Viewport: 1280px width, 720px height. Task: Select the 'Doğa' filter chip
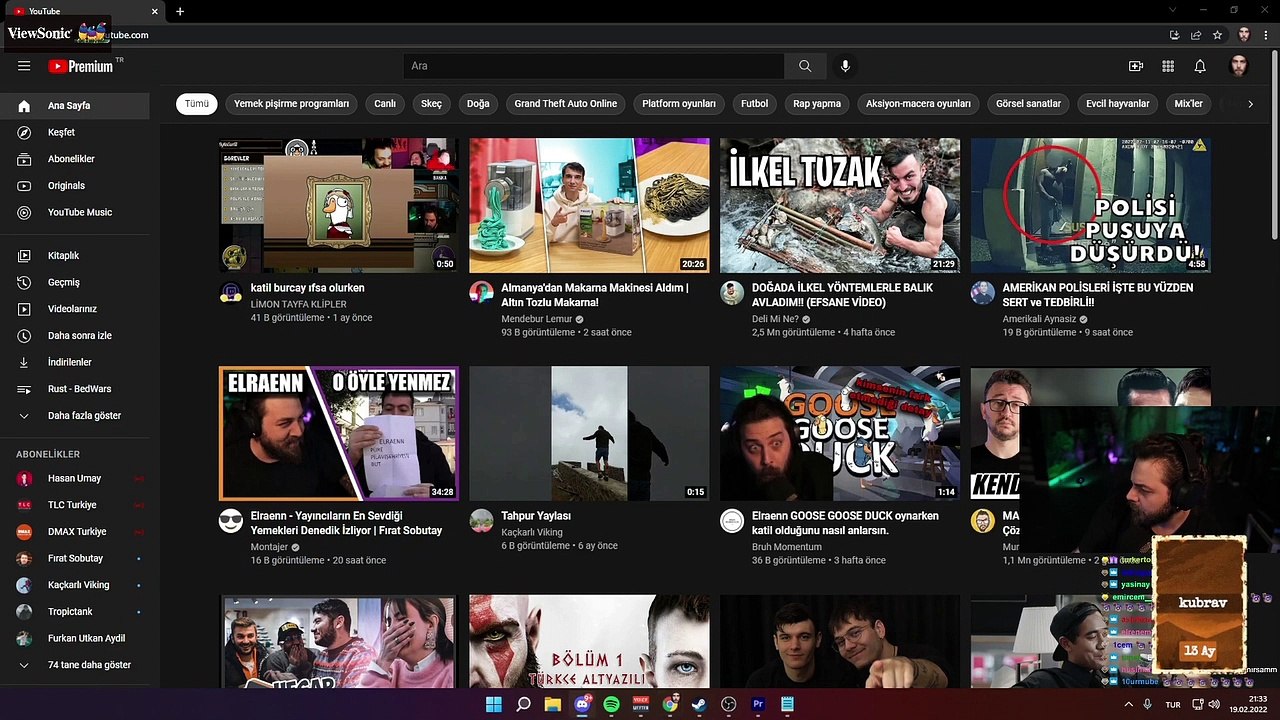[x=478, y=103]
